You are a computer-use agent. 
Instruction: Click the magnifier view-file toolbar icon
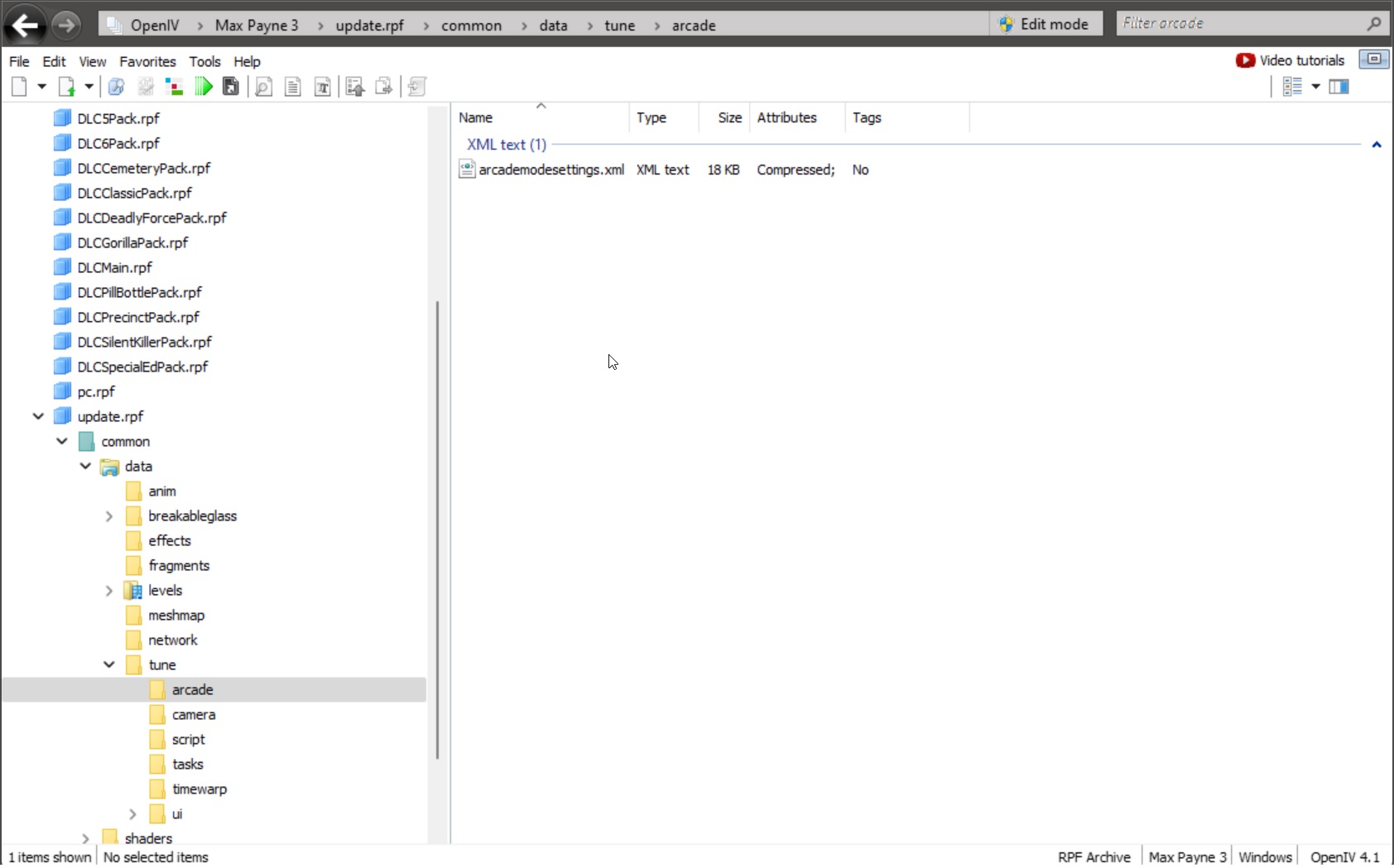[x=263, y=86]
